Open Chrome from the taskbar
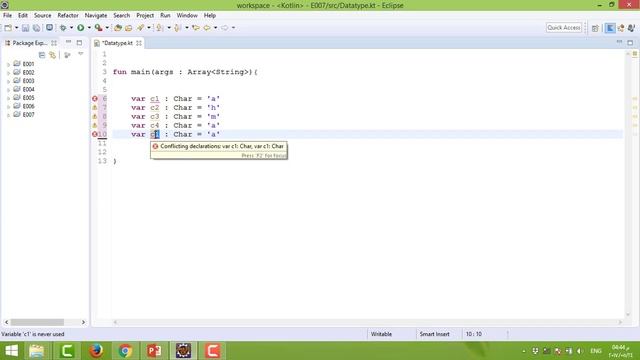The width and height of the screenshot is (640, 360). [x=125, y=351]
